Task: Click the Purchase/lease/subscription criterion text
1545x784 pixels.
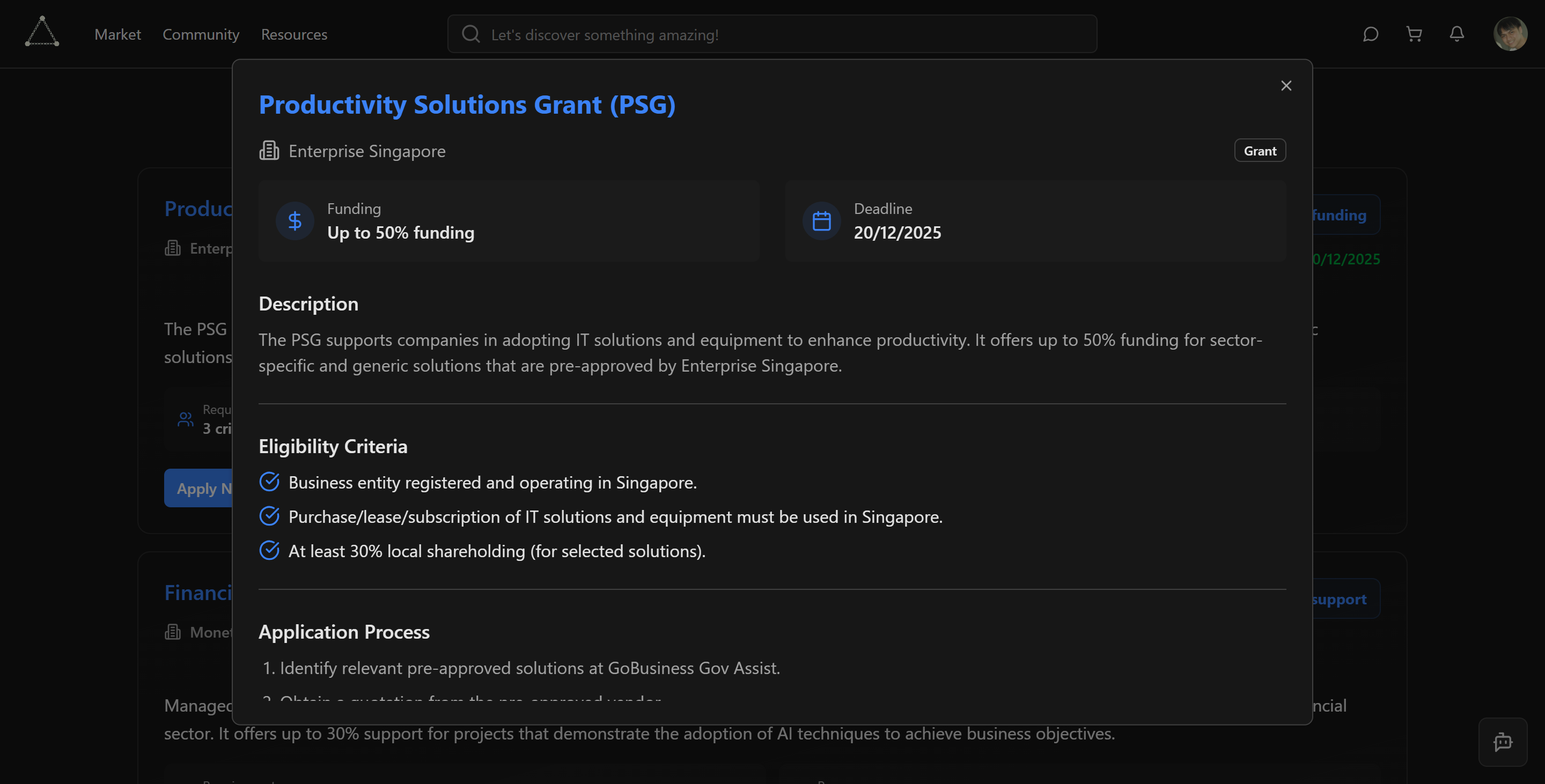Action: [x=615, y=516]
